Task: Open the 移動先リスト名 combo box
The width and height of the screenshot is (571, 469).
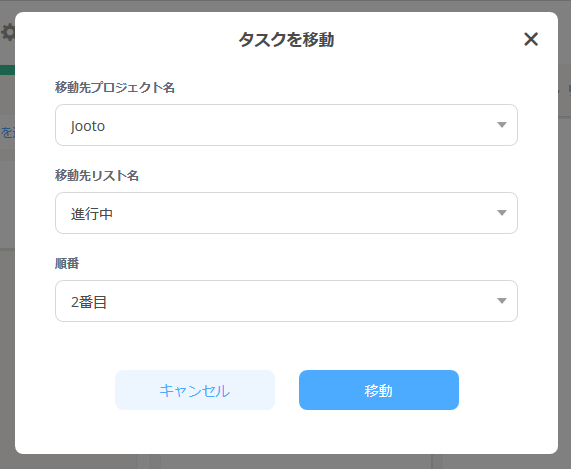Action: (286, 213)
